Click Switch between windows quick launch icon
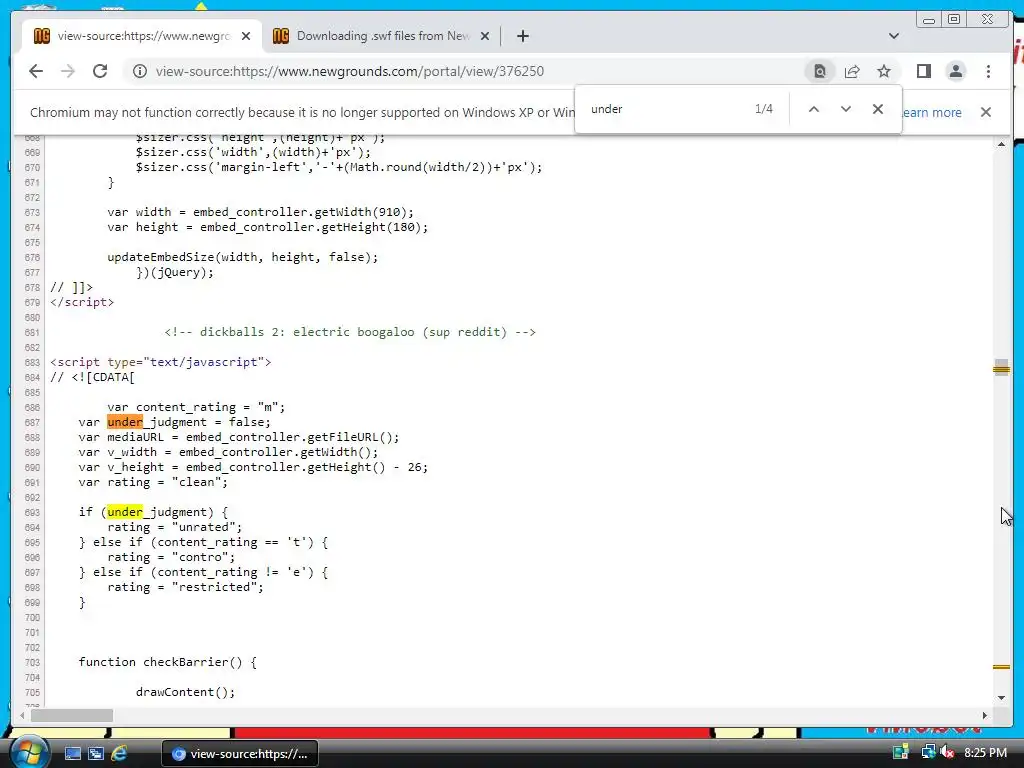The image size is (1024, 768). (96, 754)
